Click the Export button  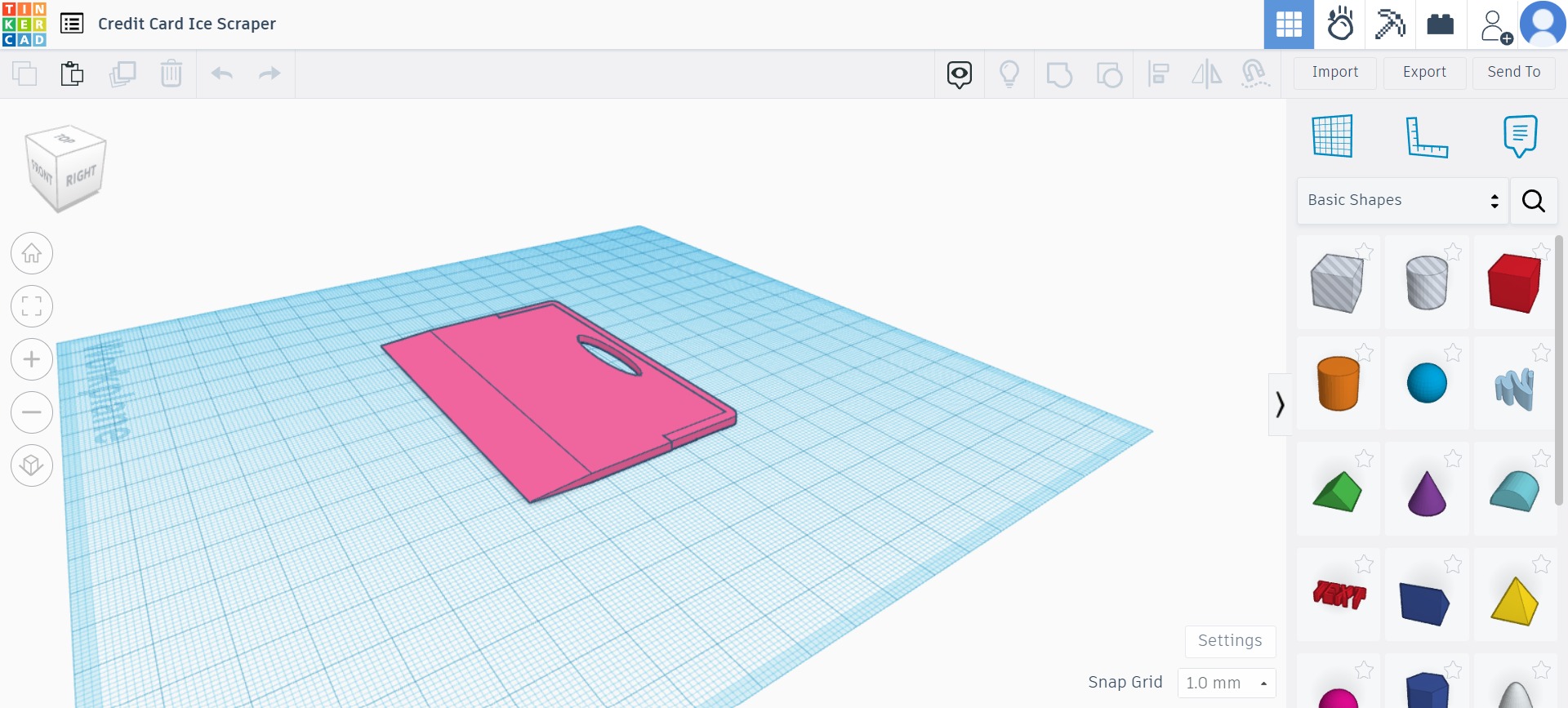[1424, 73]
